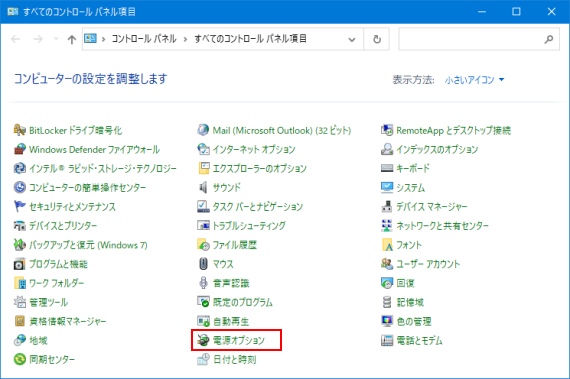Open the 管理ツール icon
Screen dimensions: 570x379
pyautogui.click(x=20, y=302)
